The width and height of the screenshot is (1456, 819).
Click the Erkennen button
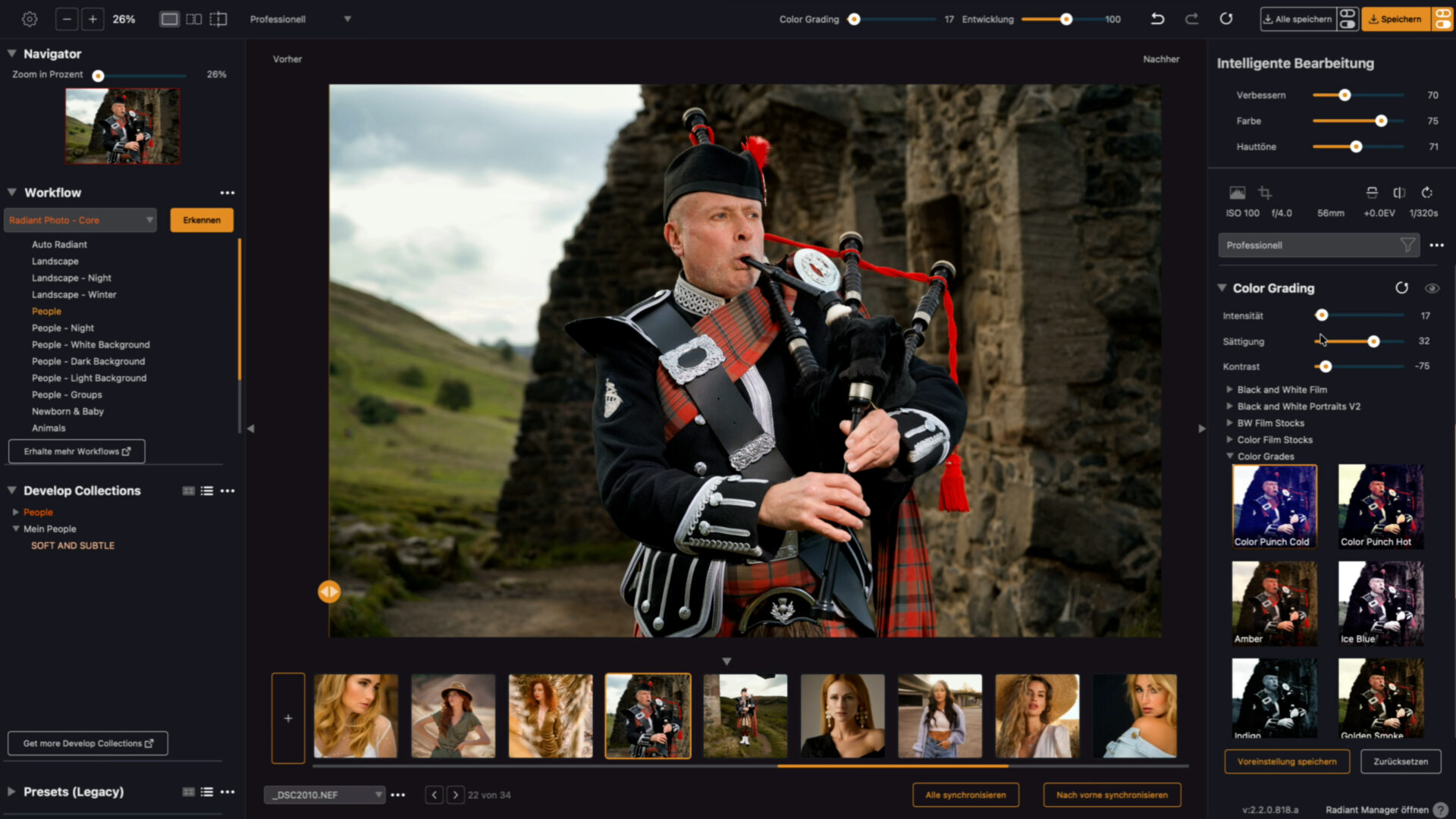coord(202,220)
